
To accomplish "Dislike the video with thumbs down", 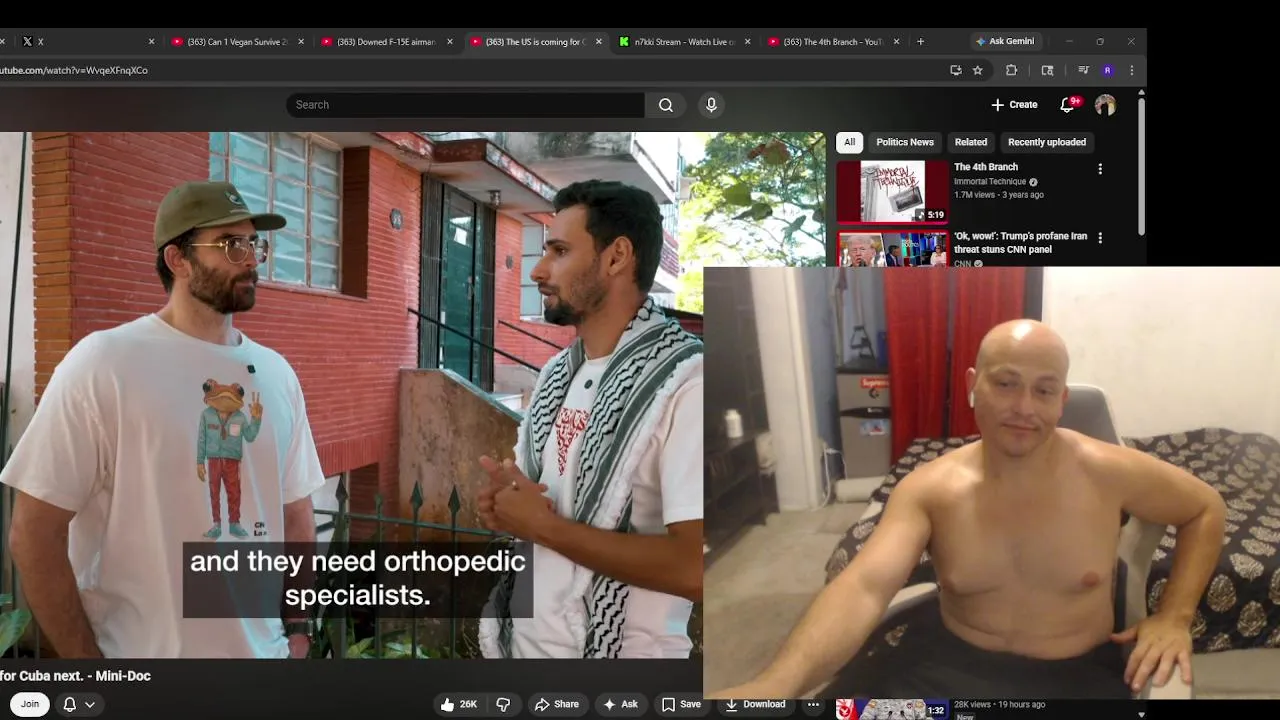I will click(503, 704).
